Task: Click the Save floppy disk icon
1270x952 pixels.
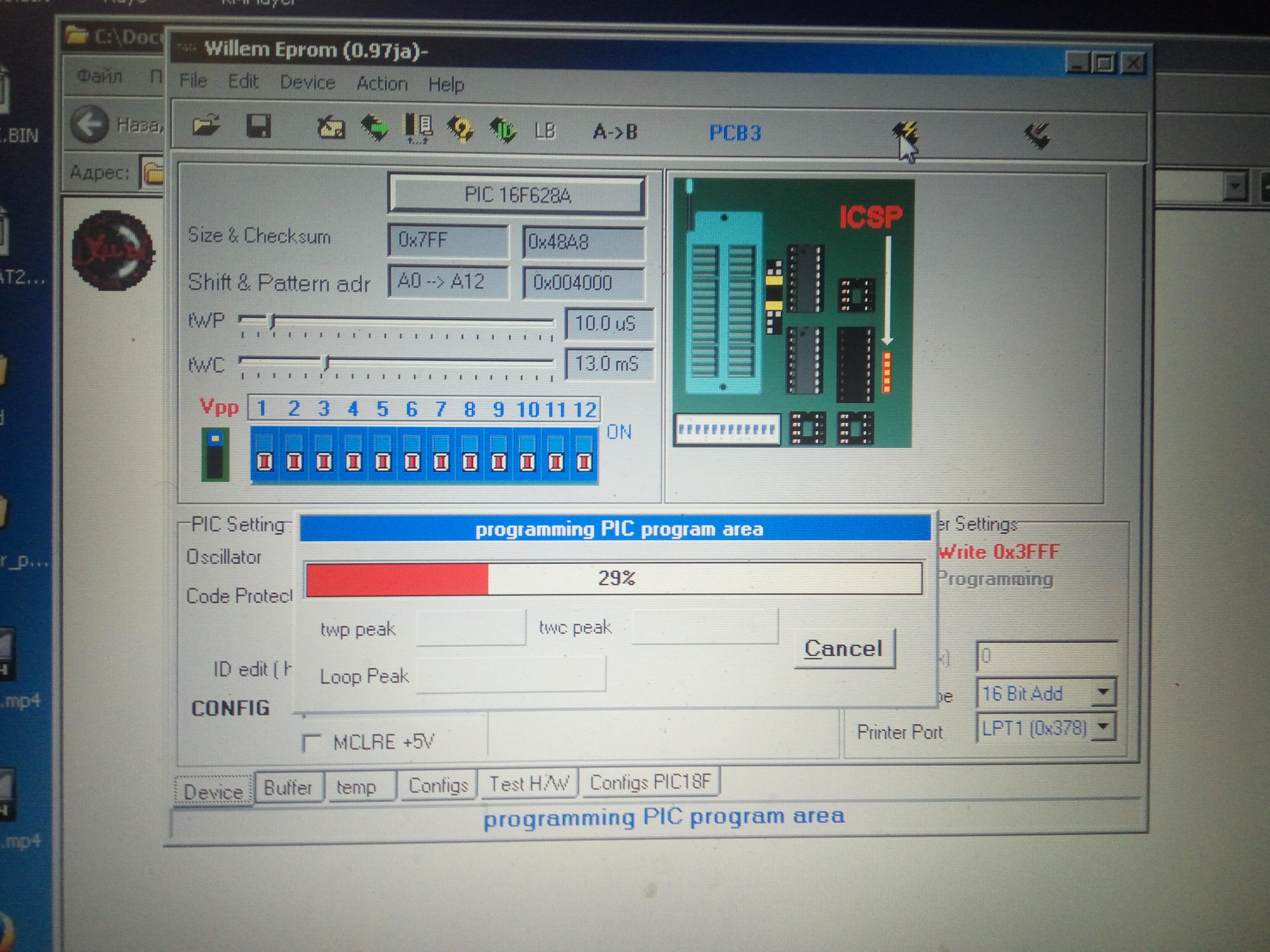Action: tap(258, 126)
